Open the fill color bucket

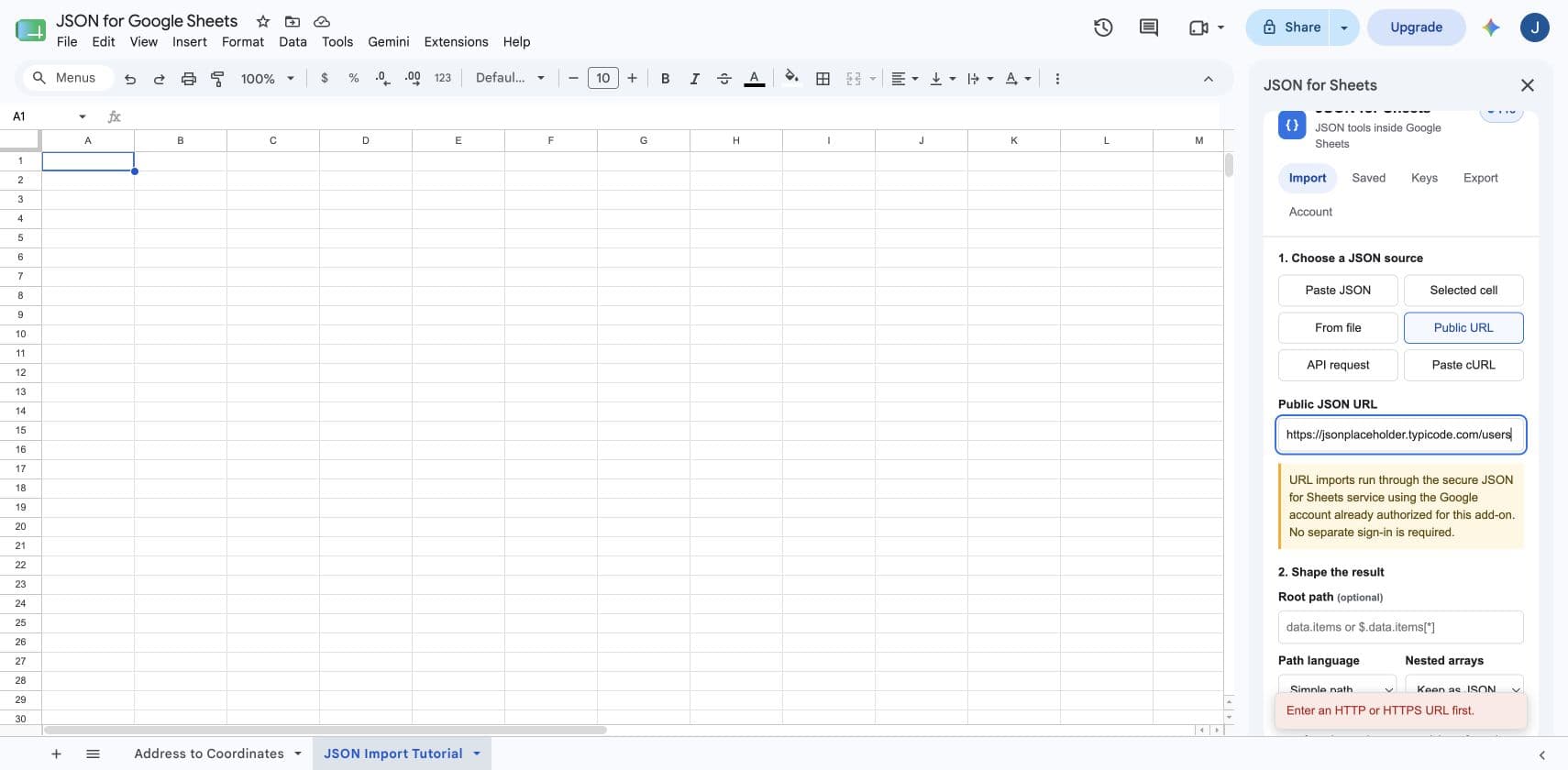(x=792, y=78)
